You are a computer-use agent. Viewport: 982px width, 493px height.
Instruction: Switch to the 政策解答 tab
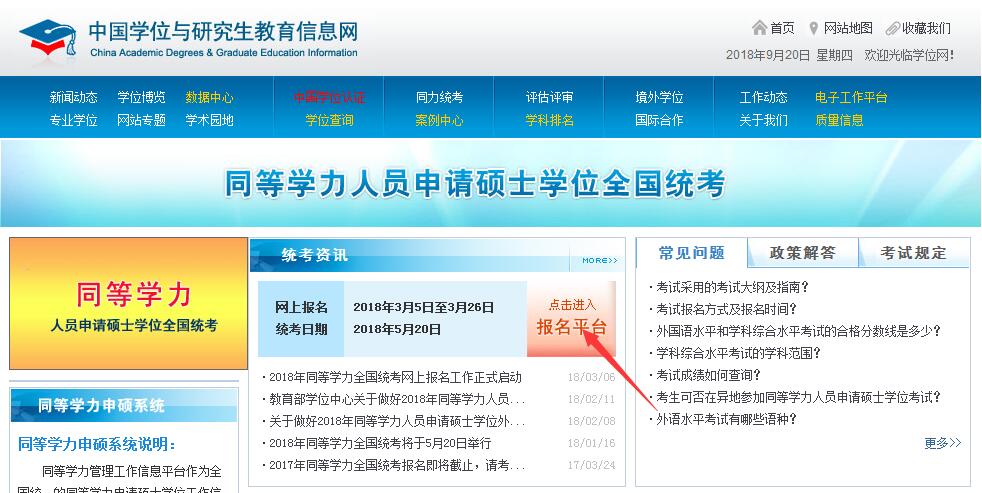tap(802, 253)
